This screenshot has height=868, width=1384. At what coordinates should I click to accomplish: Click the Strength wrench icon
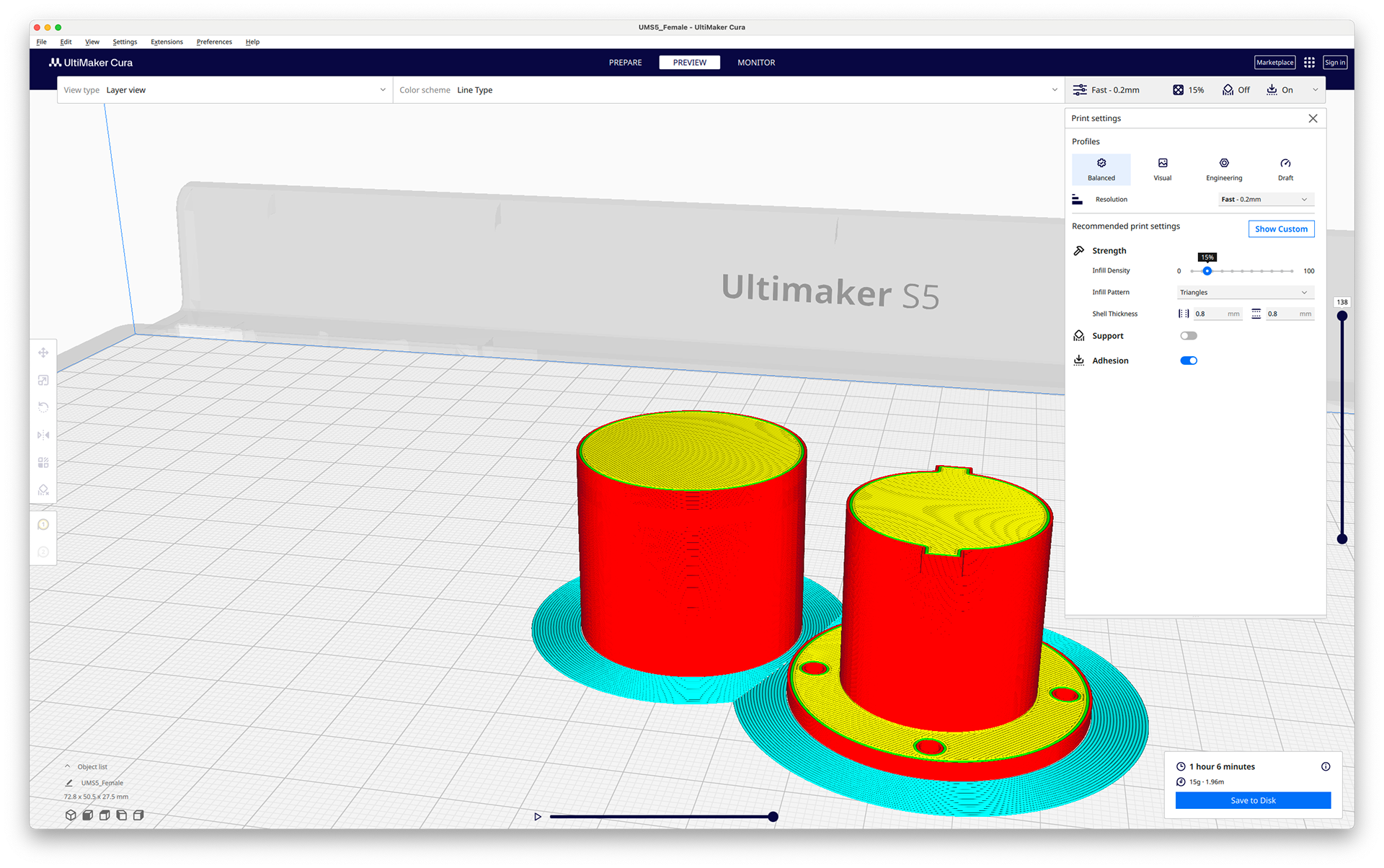point(1079,251)
